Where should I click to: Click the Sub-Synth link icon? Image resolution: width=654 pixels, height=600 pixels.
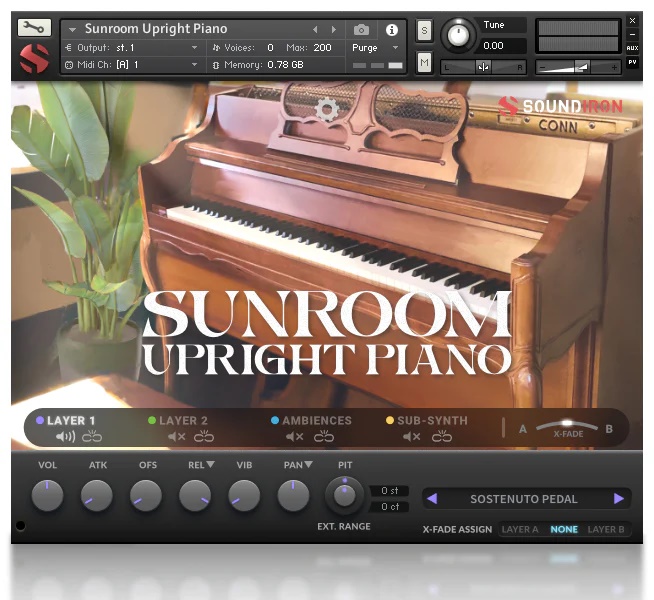(442, 436)
